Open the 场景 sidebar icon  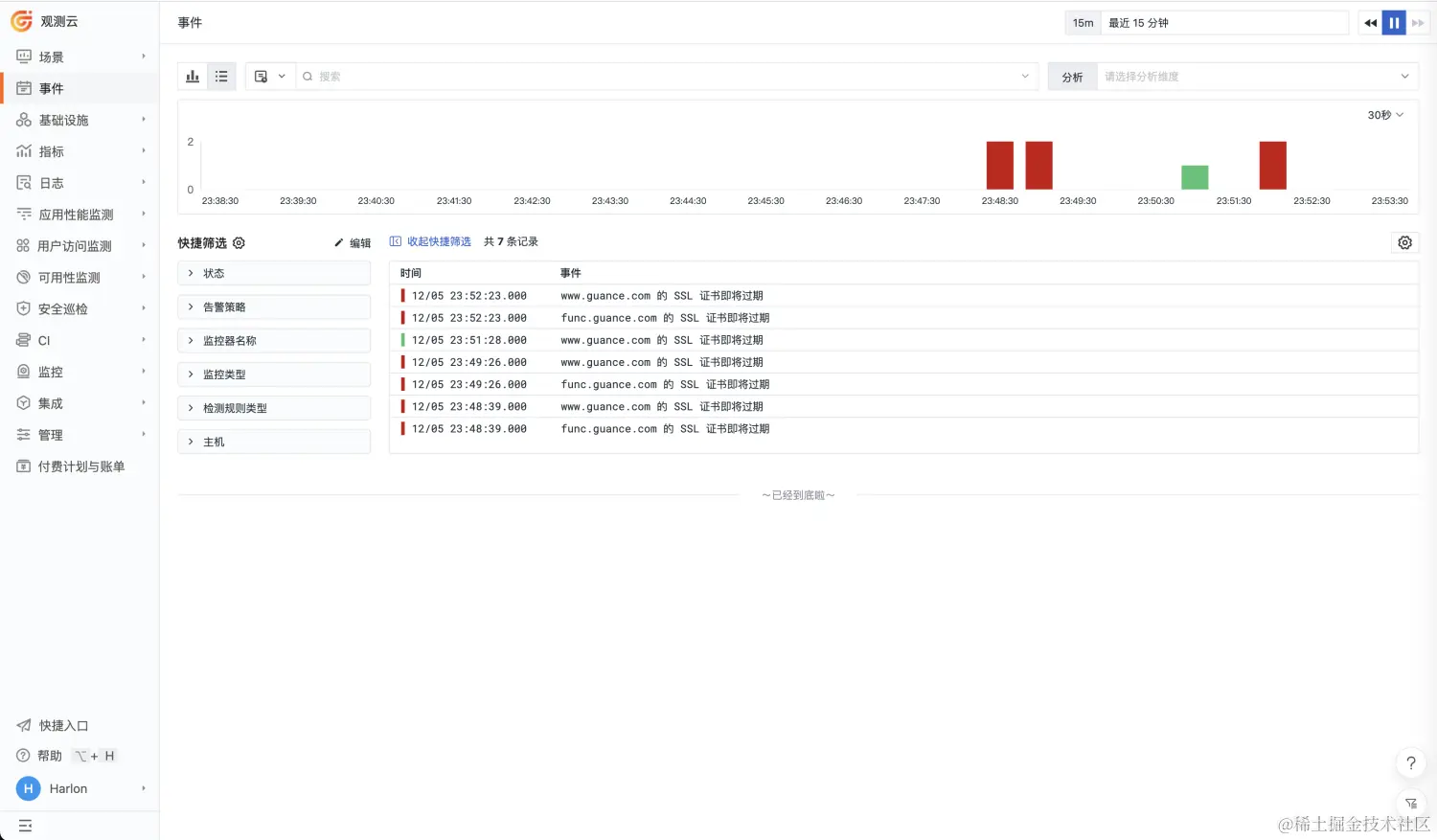click(24, 57)
